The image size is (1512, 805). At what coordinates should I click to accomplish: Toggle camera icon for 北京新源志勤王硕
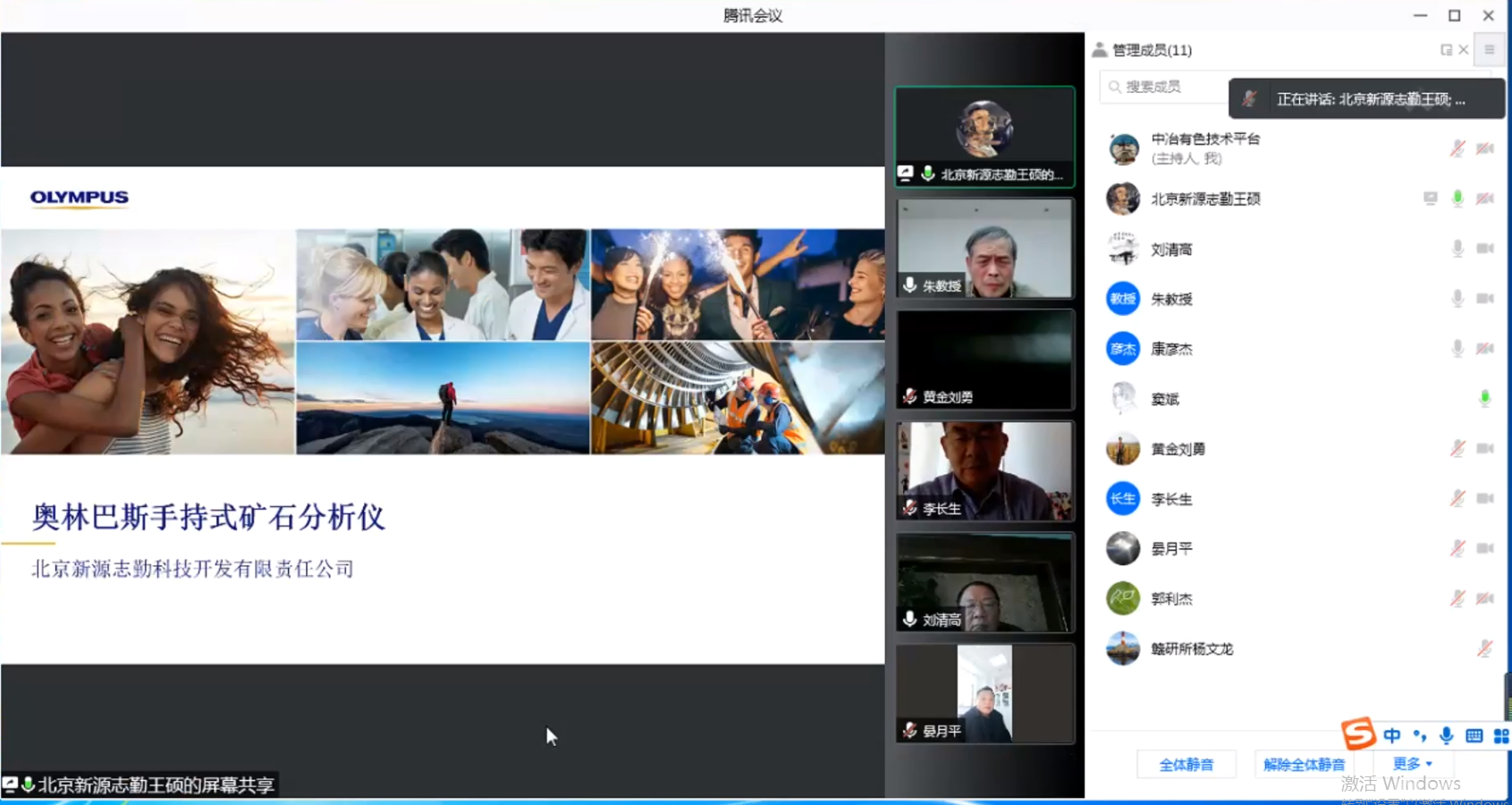click(1485, 199)
